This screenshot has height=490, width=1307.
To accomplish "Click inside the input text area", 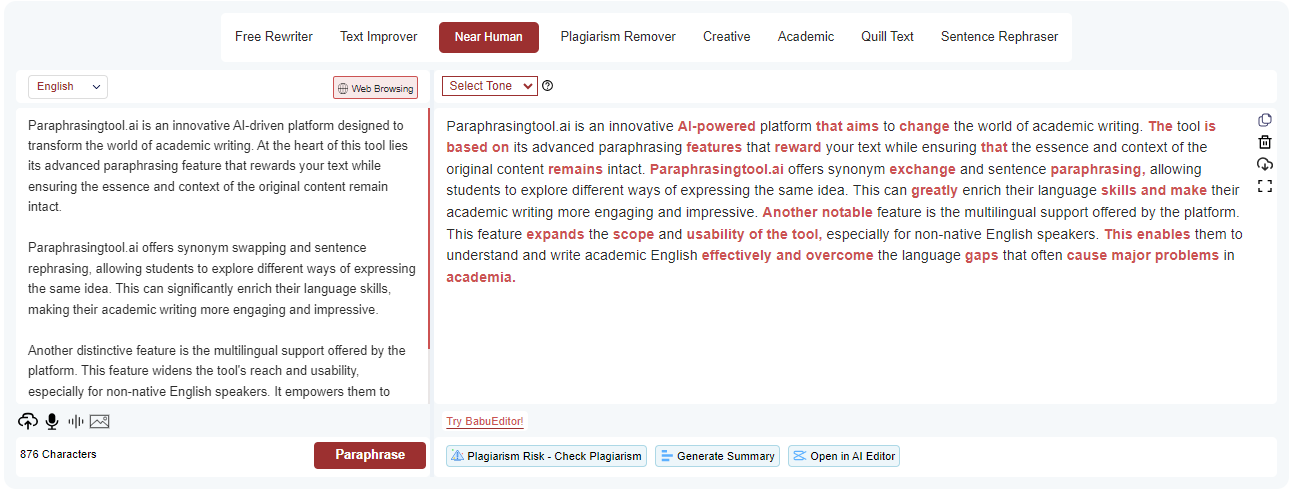I will (x=221, y=256).
